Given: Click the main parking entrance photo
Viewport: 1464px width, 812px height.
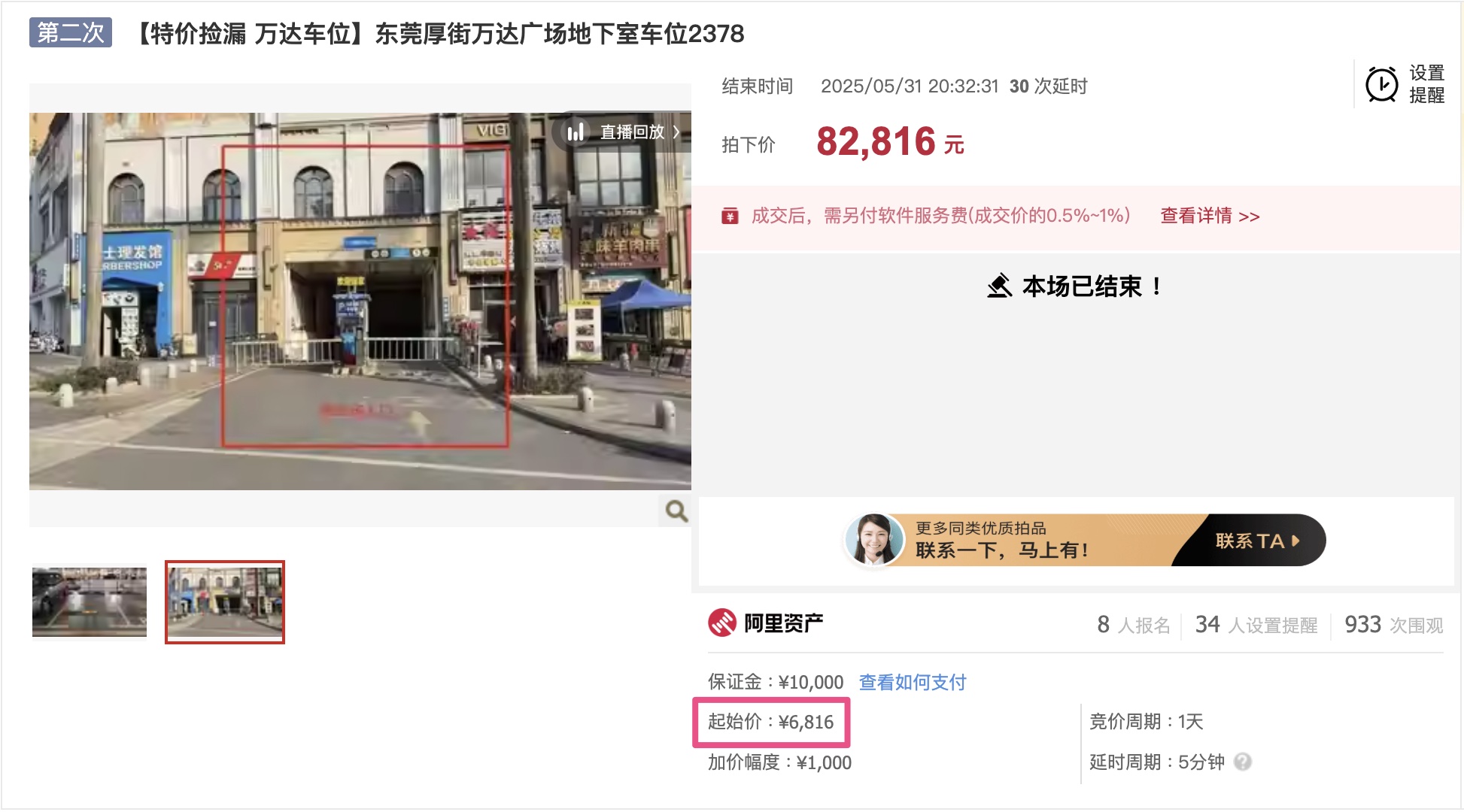Looking at the screenshot, I should 360,301.
